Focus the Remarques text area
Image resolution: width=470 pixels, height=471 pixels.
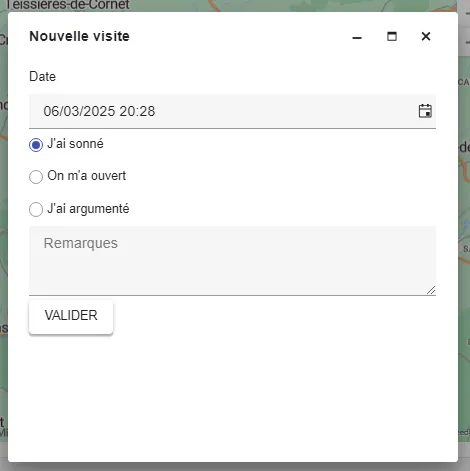point(232,261)
